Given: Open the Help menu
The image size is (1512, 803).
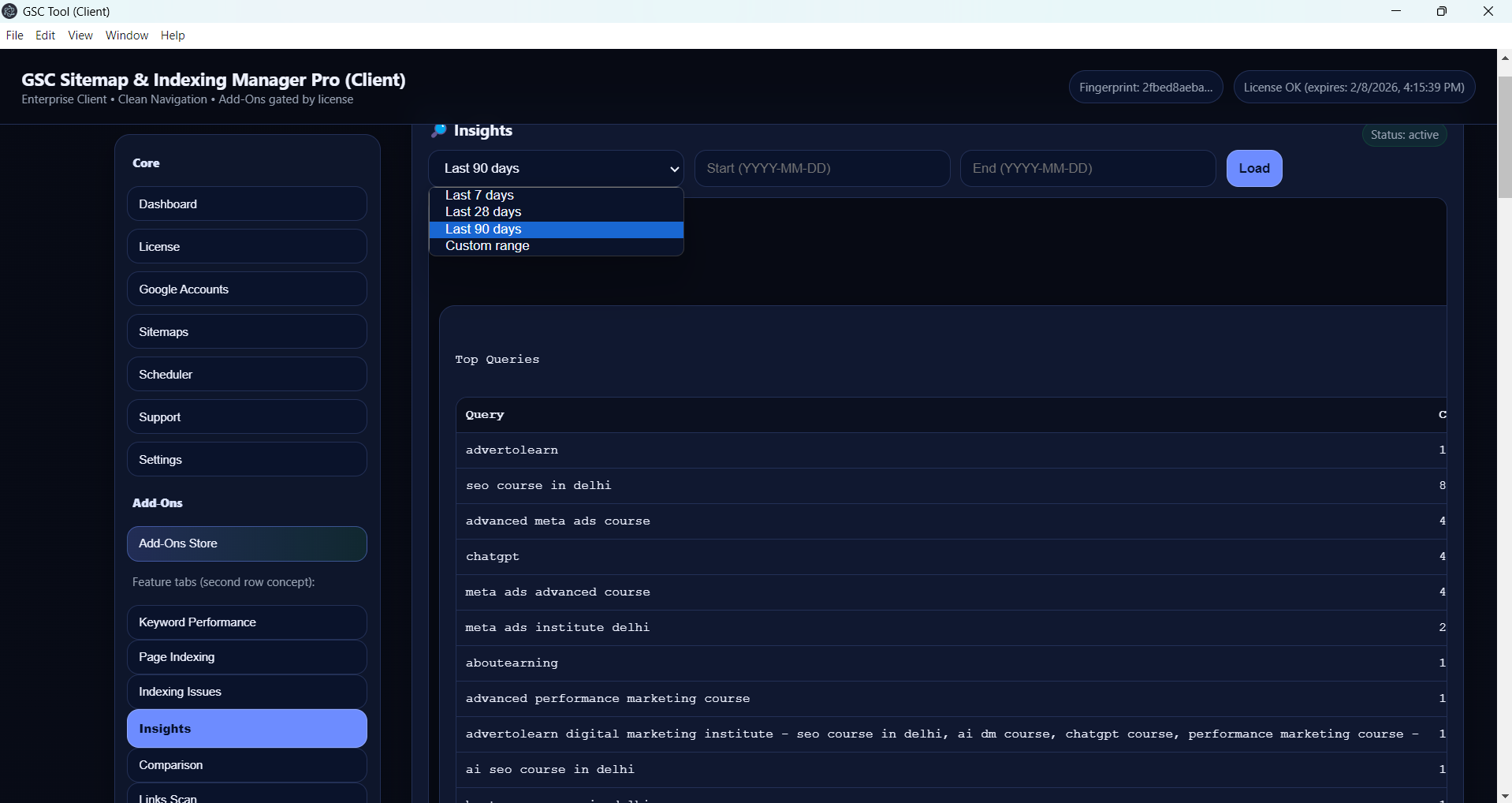Looking at the screenshot, I should pos(173,35).
